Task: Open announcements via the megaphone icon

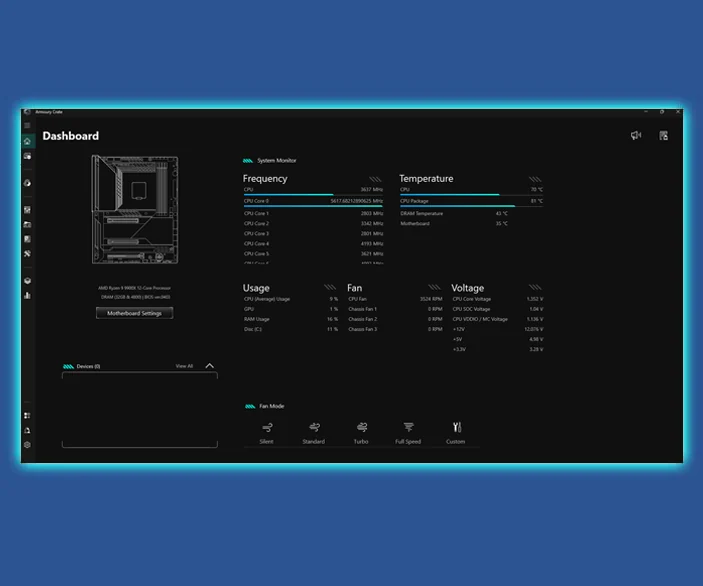Action: tap(636, 135)
